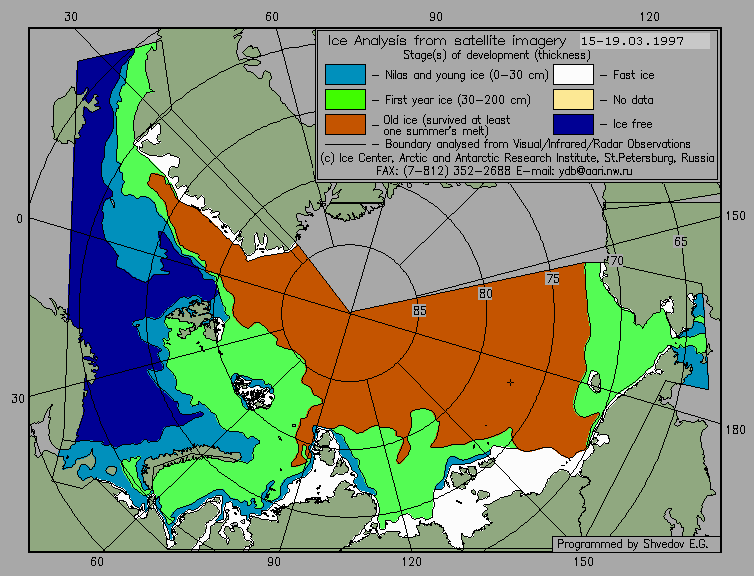The width and height of the screenshot is (754, 576).
Task: Click the 75 latitude label on map
Action: point(553,278)
